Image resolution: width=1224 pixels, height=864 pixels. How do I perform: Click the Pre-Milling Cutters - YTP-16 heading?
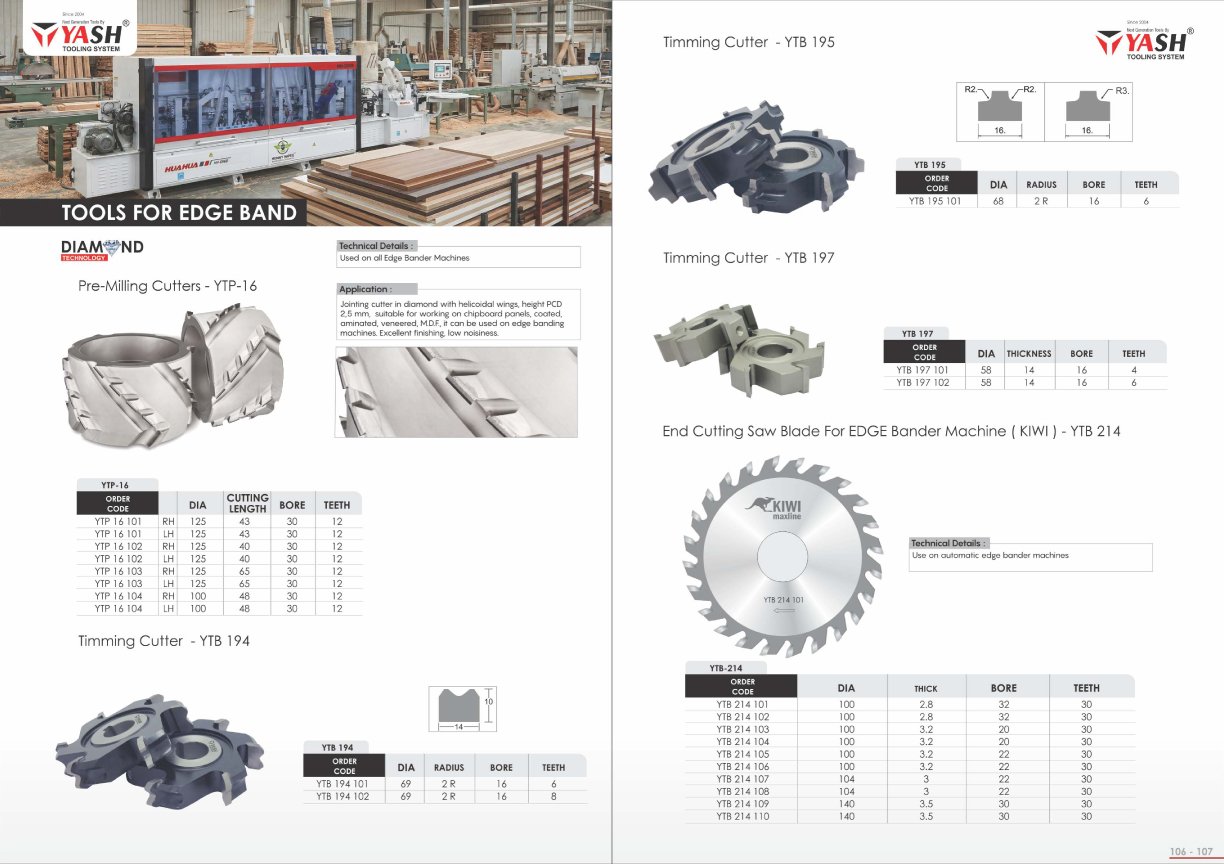[168, 285]
